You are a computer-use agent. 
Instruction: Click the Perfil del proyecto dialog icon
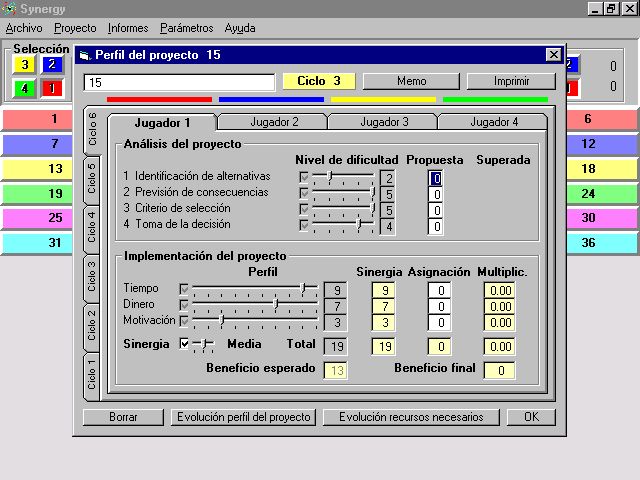click(x=84, y=55)
